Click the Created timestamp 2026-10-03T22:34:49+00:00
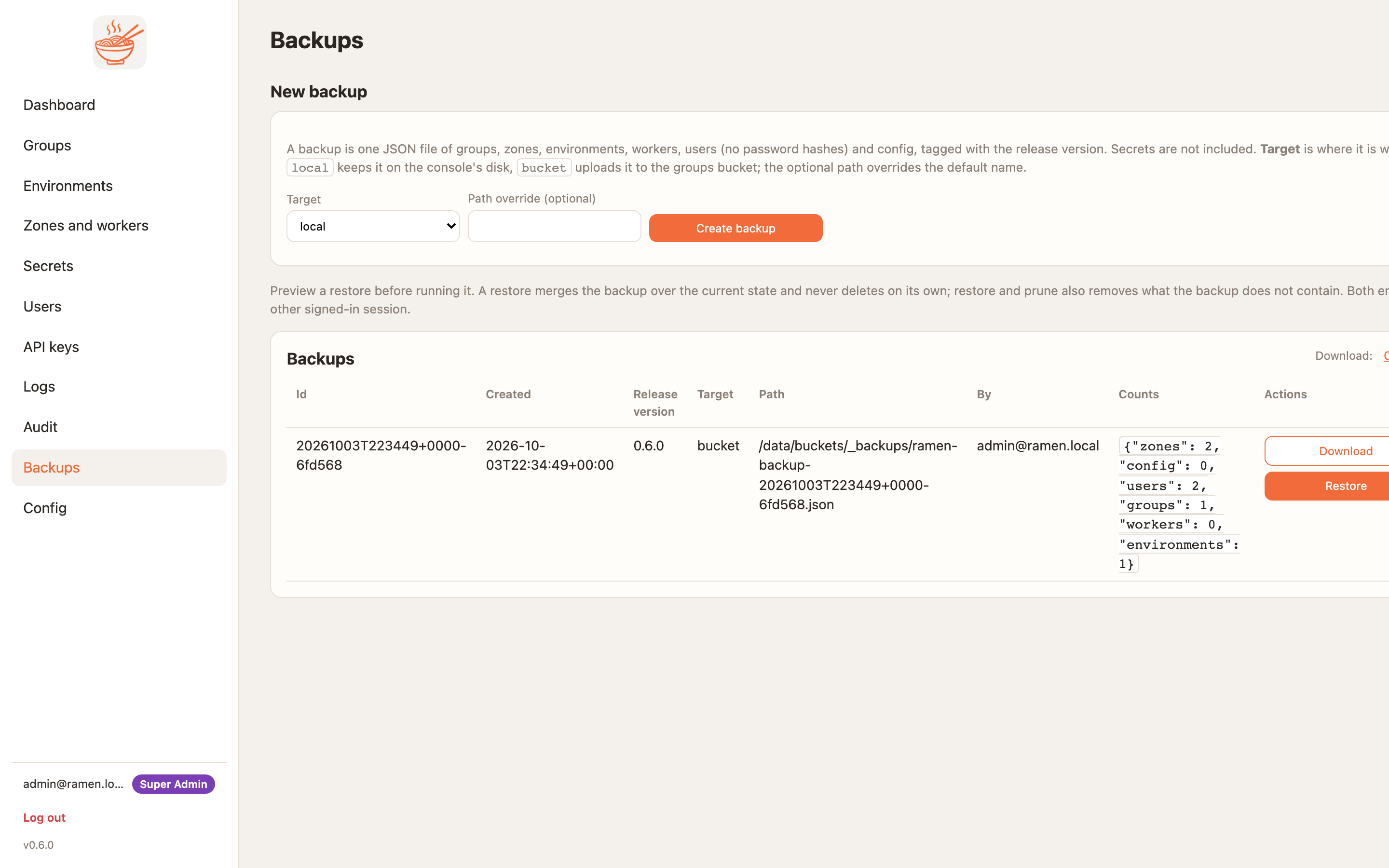 [x=549, y=455]
